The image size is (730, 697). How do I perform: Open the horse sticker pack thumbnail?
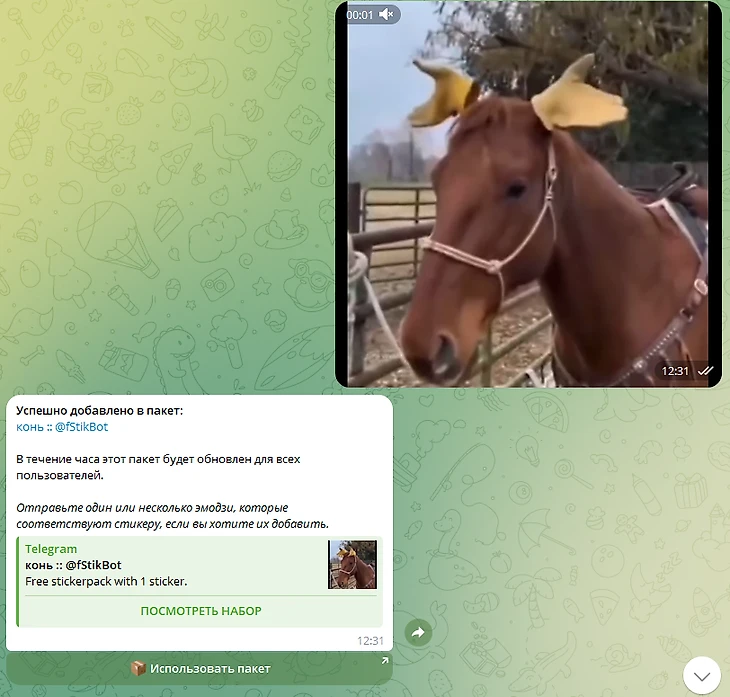(352, 564)
